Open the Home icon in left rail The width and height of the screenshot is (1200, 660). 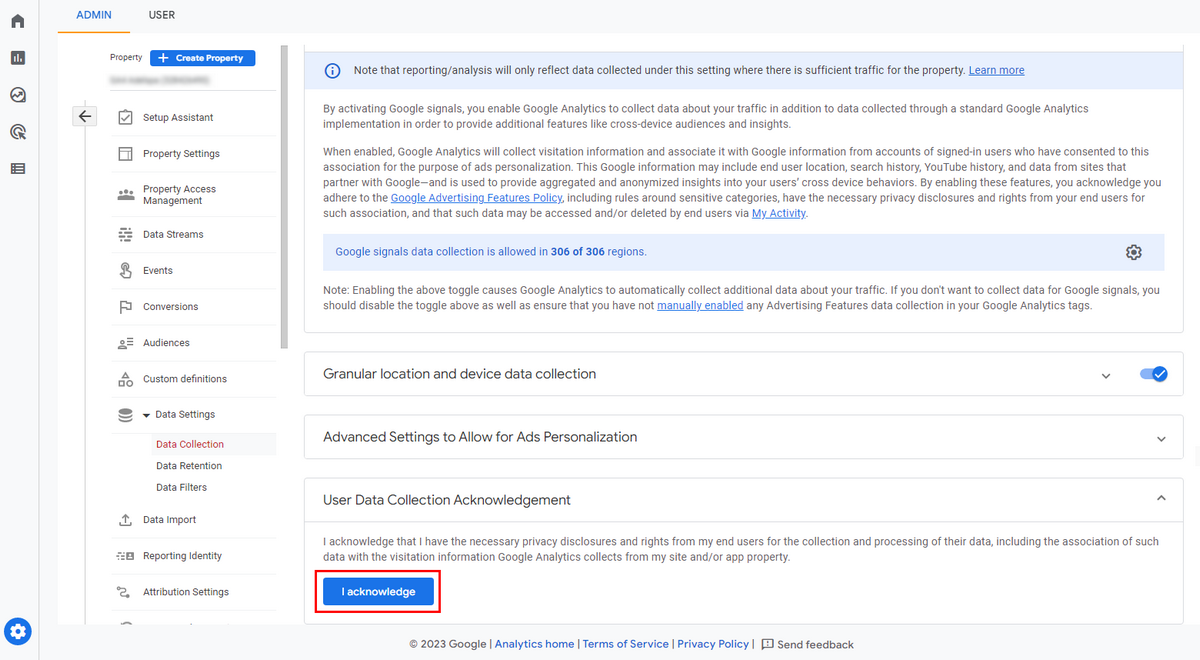click(18, 21)
